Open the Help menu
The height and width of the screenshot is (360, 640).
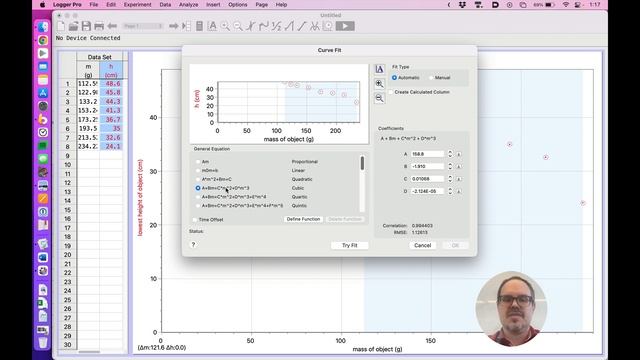point(281,5)
